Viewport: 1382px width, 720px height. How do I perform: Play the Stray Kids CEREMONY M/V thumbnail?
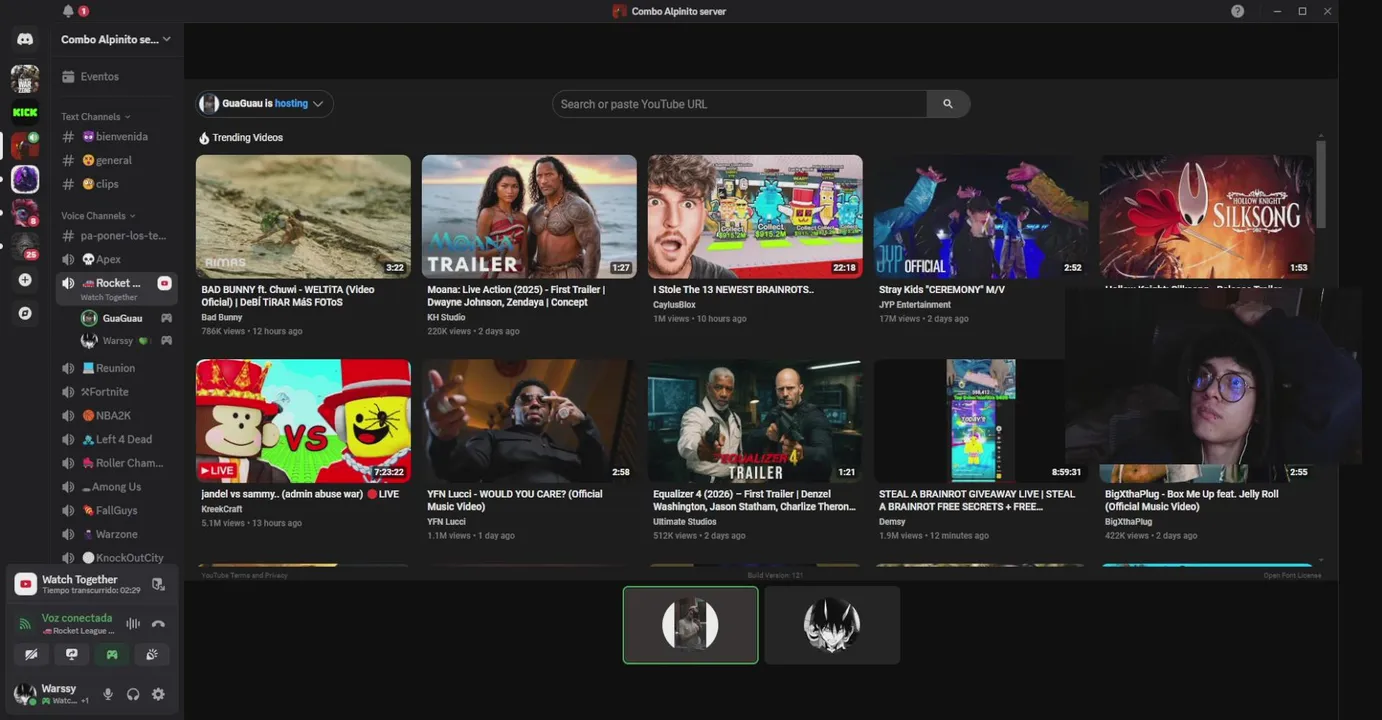coord(981,216)
